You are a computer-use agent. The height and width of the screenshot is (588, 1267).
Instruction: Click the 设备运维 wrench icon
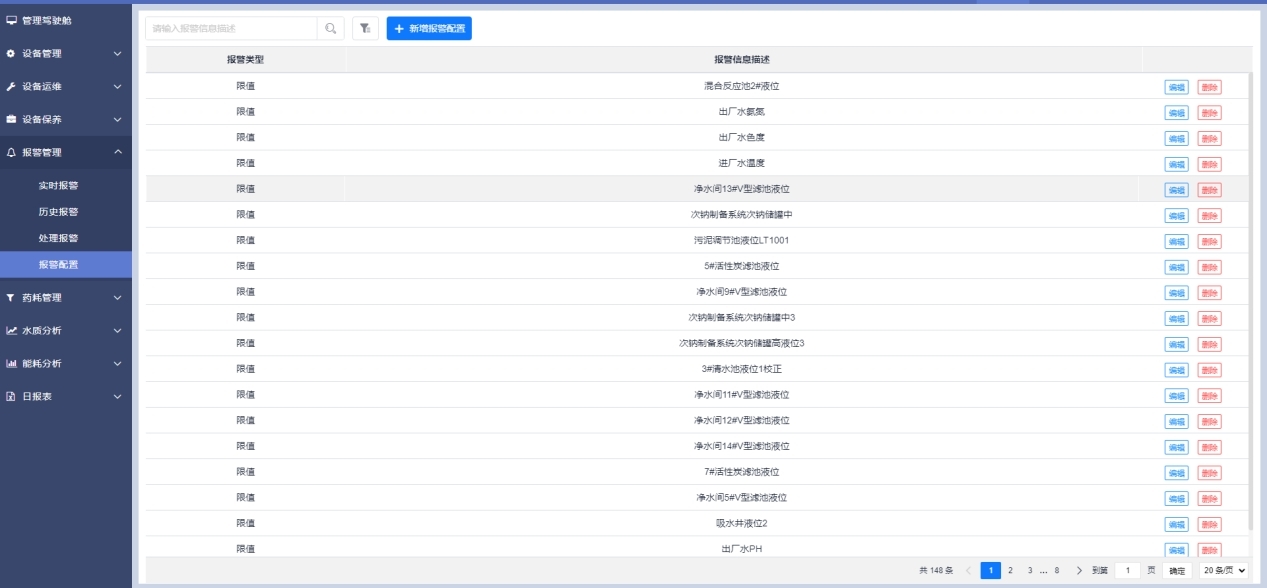point(11,86)
